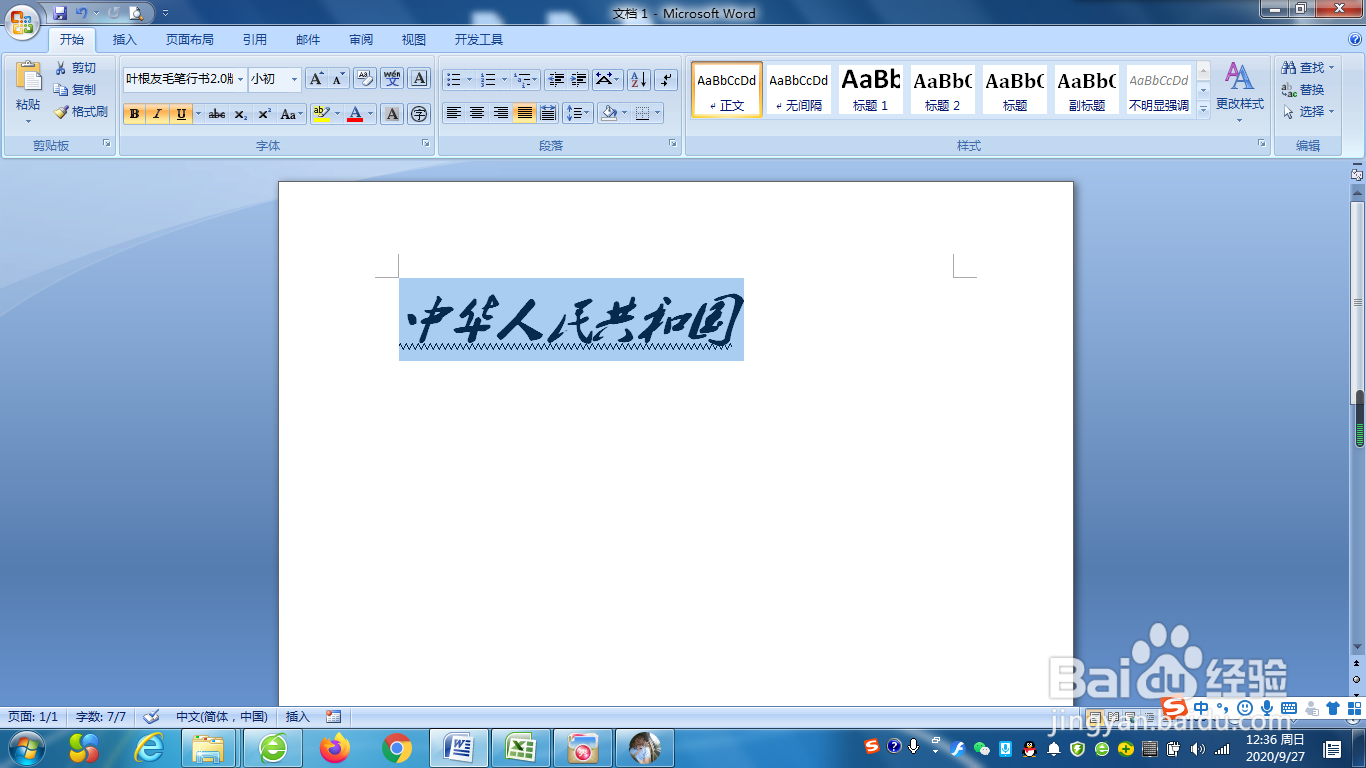Toggle paragraph marks visibility

666,80
